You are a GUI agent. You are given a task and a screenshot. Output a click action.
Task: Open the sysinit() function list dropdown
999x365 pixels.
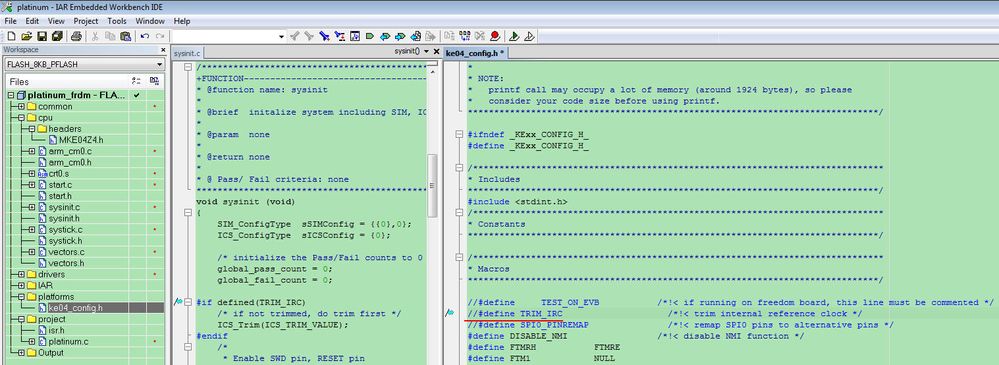(426, 51)
